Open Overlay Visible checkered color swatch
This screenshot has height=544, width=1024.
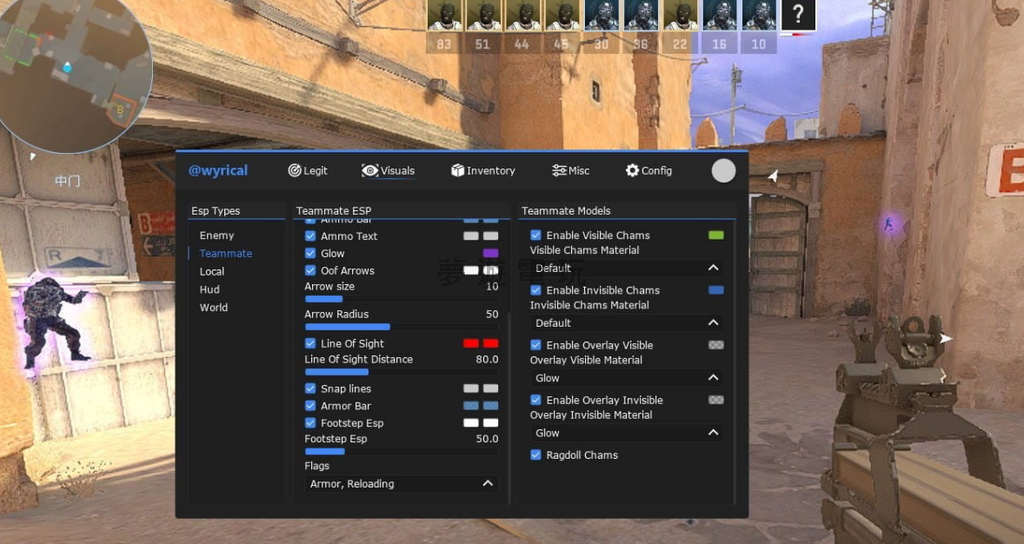click(716, 344)
